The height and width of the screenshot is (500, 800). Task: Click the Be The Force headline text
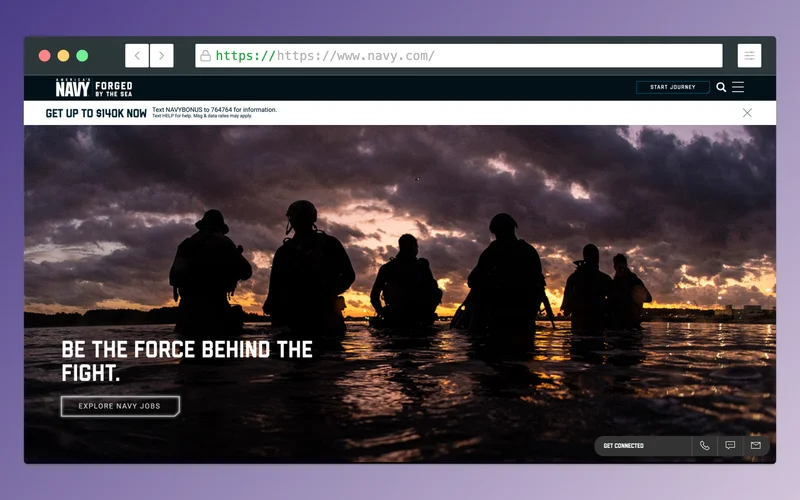coord(187,360)
